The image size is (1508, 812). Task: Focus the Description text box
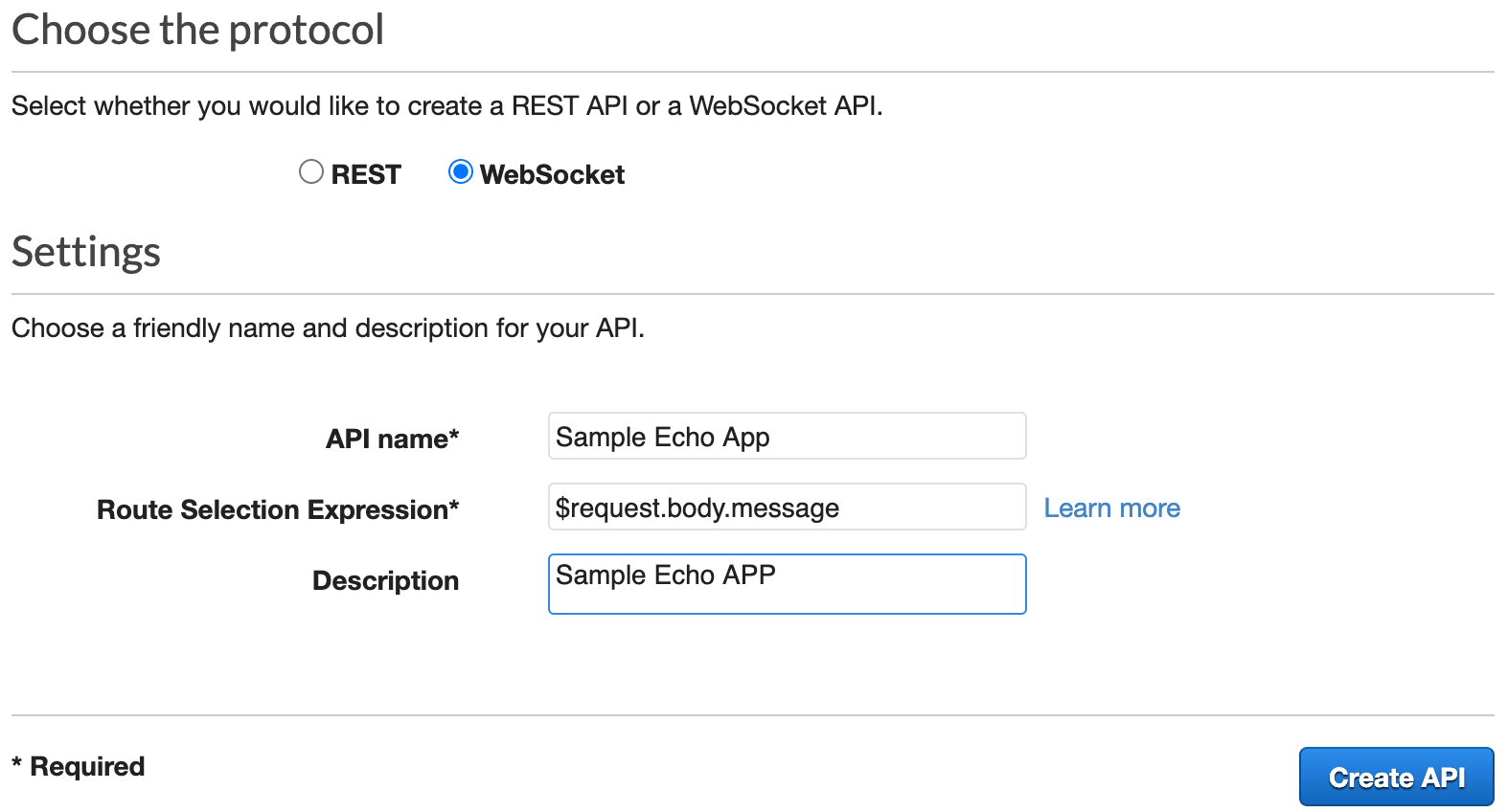[x=786, y=583]
